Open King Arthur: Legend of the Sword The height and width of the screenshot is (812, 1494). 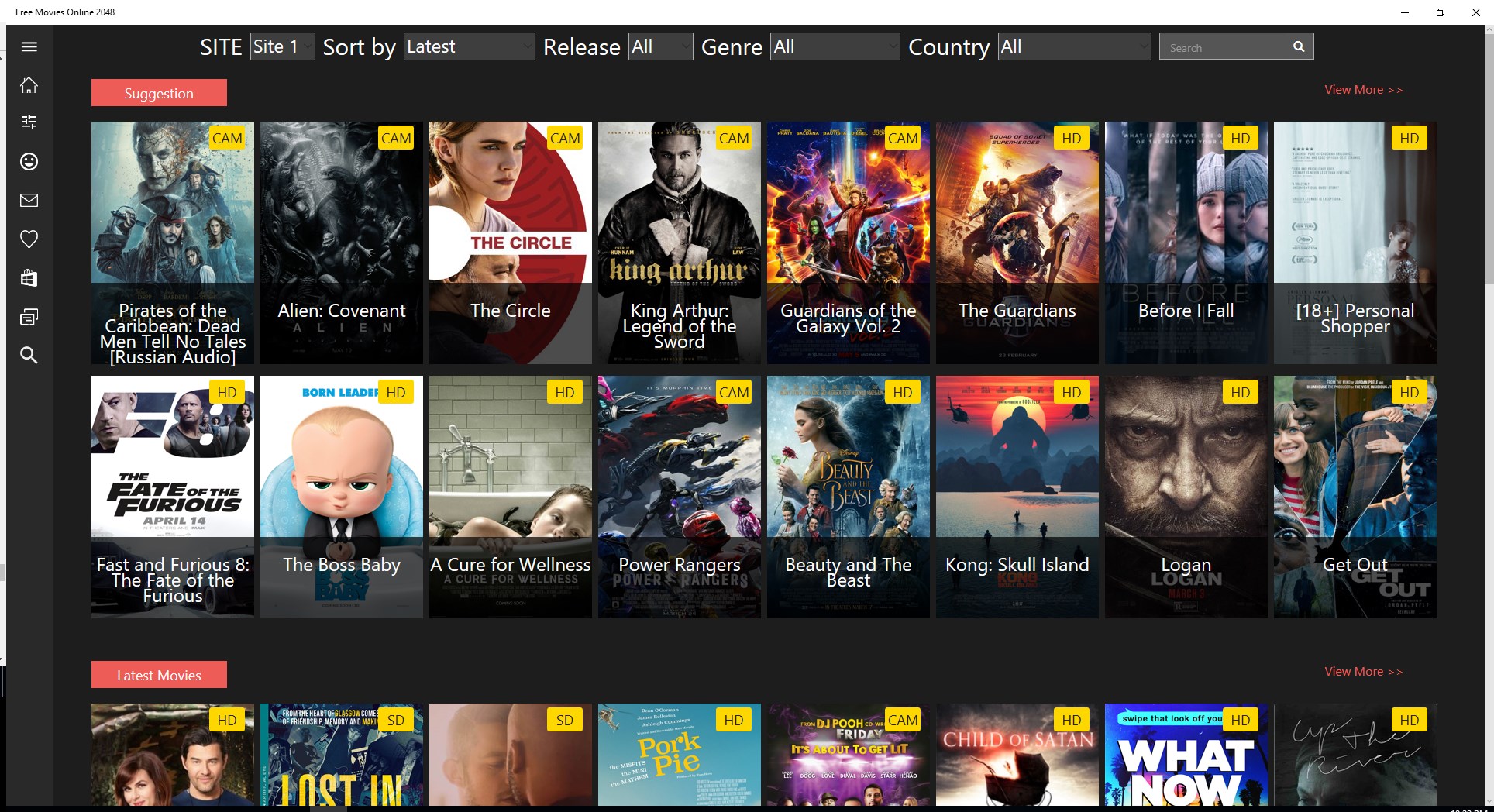coord(680,243)
